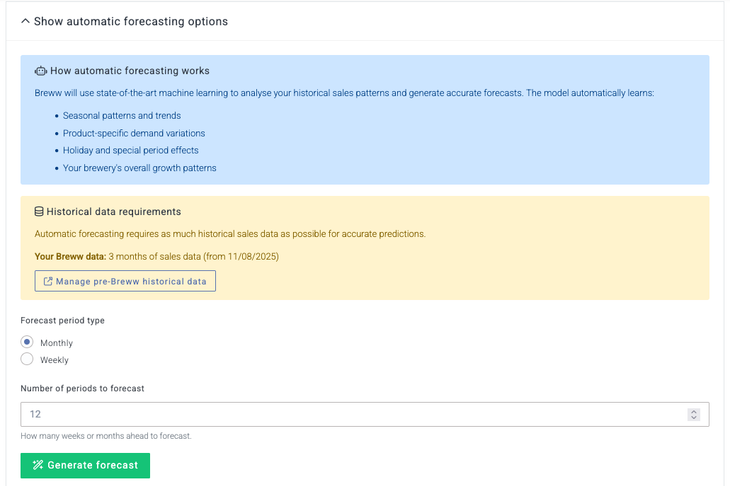Screen dimensions: 730x486
Task: Click the "Your Breww data" sales data text
Action: [x=156, y=257]
